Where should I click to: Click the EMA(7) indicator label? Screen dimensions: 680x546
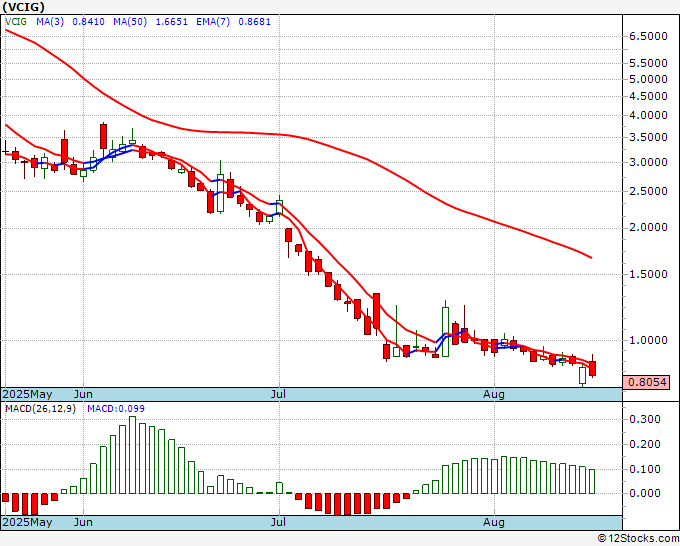click(x=213, y=22)
